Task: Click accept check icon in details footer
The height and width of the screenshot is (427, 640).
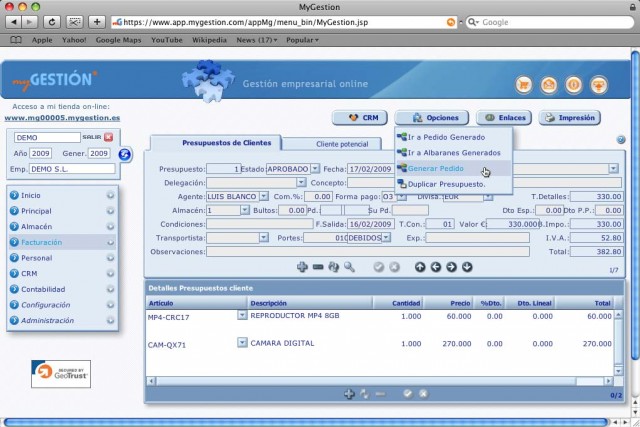Action: (x=408, y=394)
